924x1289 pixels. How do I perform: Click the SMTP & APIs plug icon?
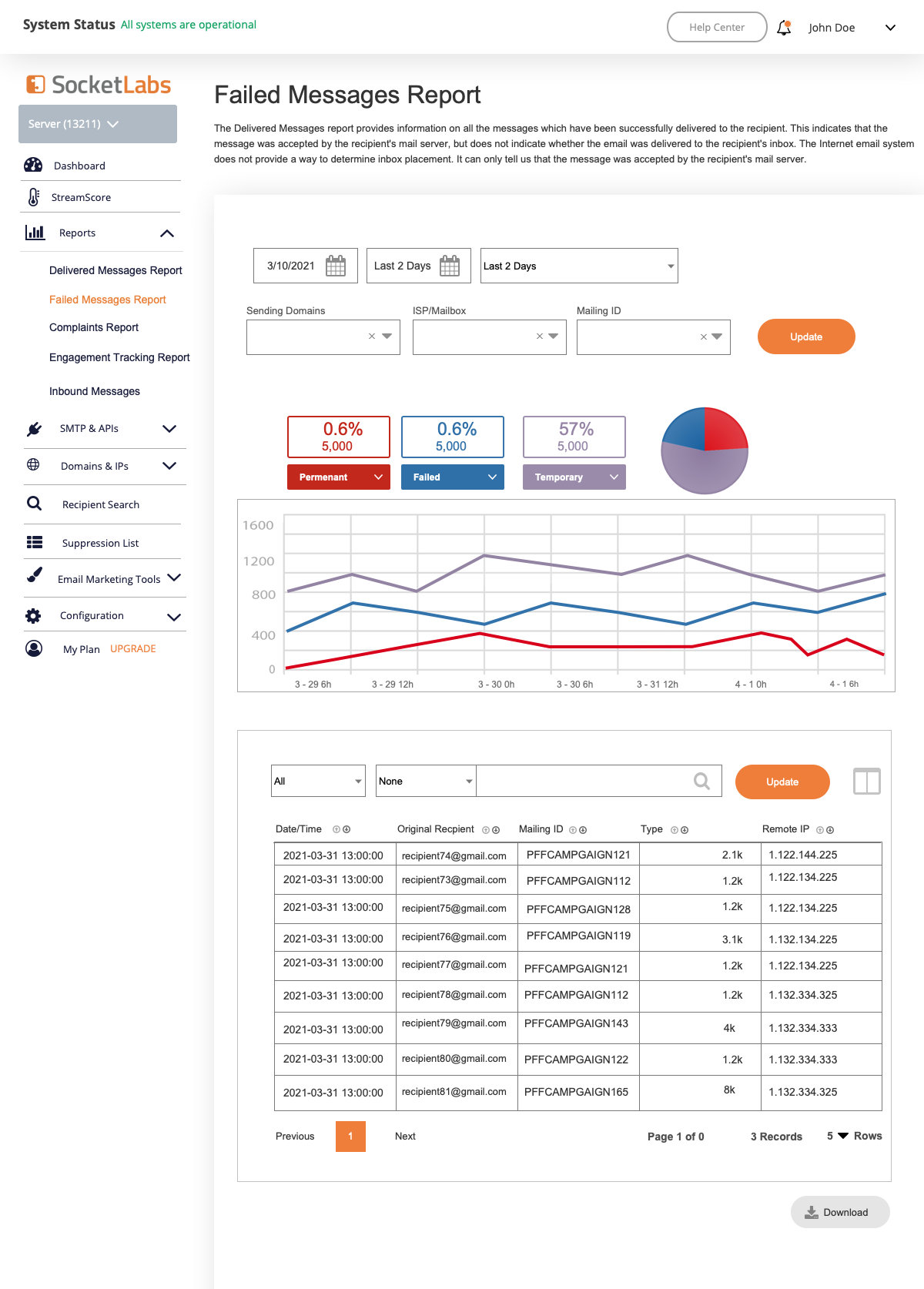pos(34,429)
